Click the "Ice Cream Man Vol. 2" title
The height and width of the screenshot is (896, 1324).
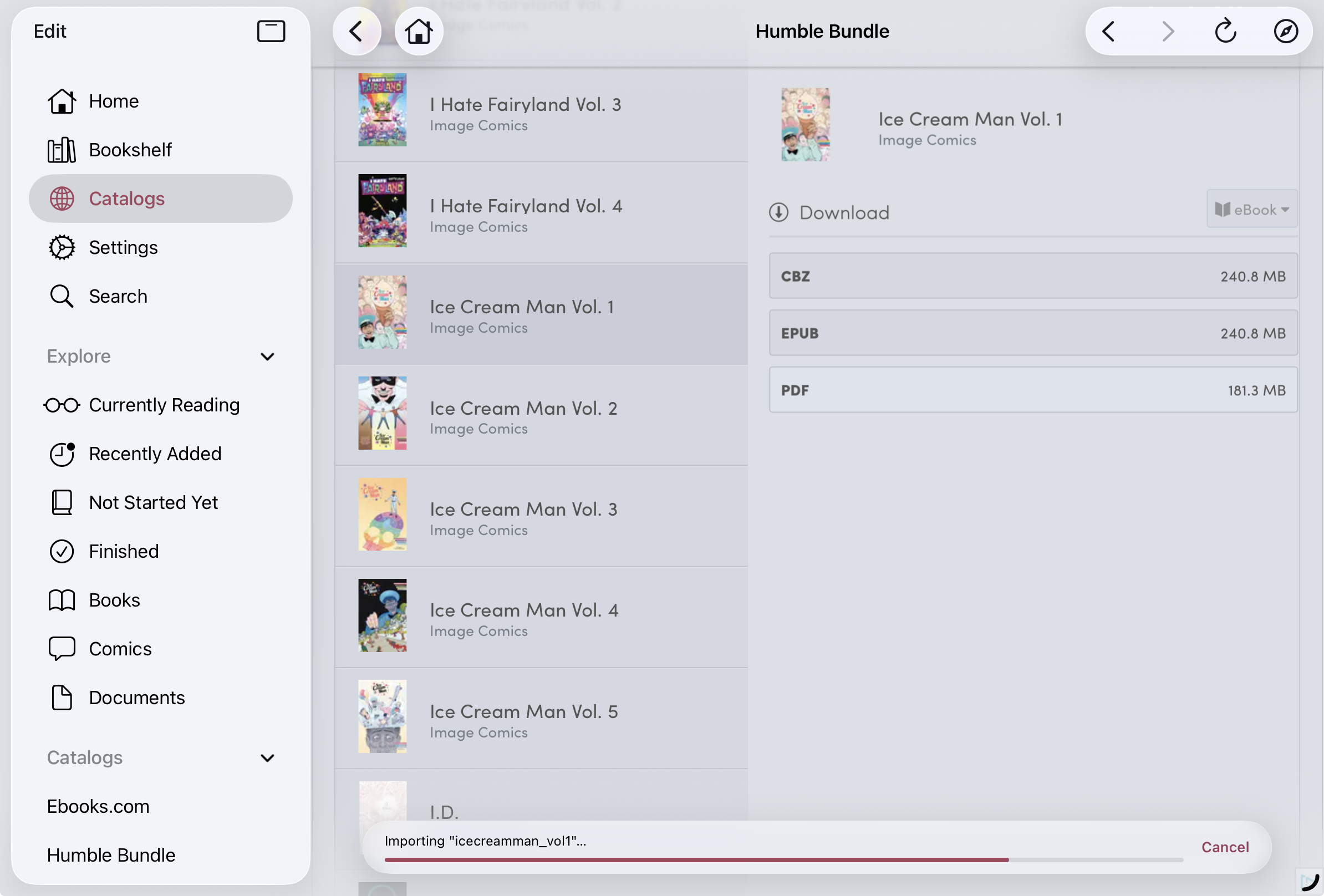click(523, 409)
